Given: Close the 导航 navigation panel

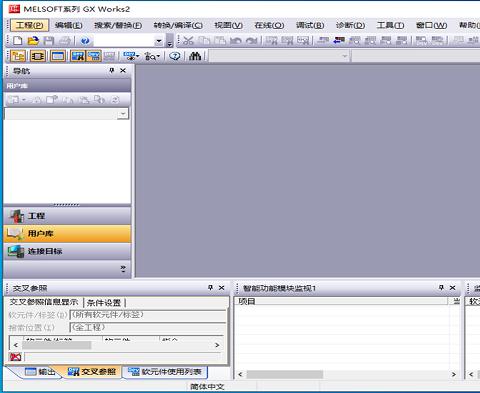Looking at the screenshot, I should (x=123, y=70).
